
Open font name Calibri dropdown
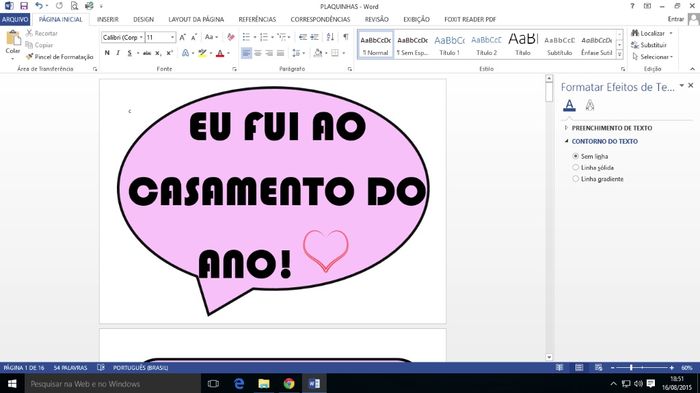pyautogui.click(x=142, y=37)
